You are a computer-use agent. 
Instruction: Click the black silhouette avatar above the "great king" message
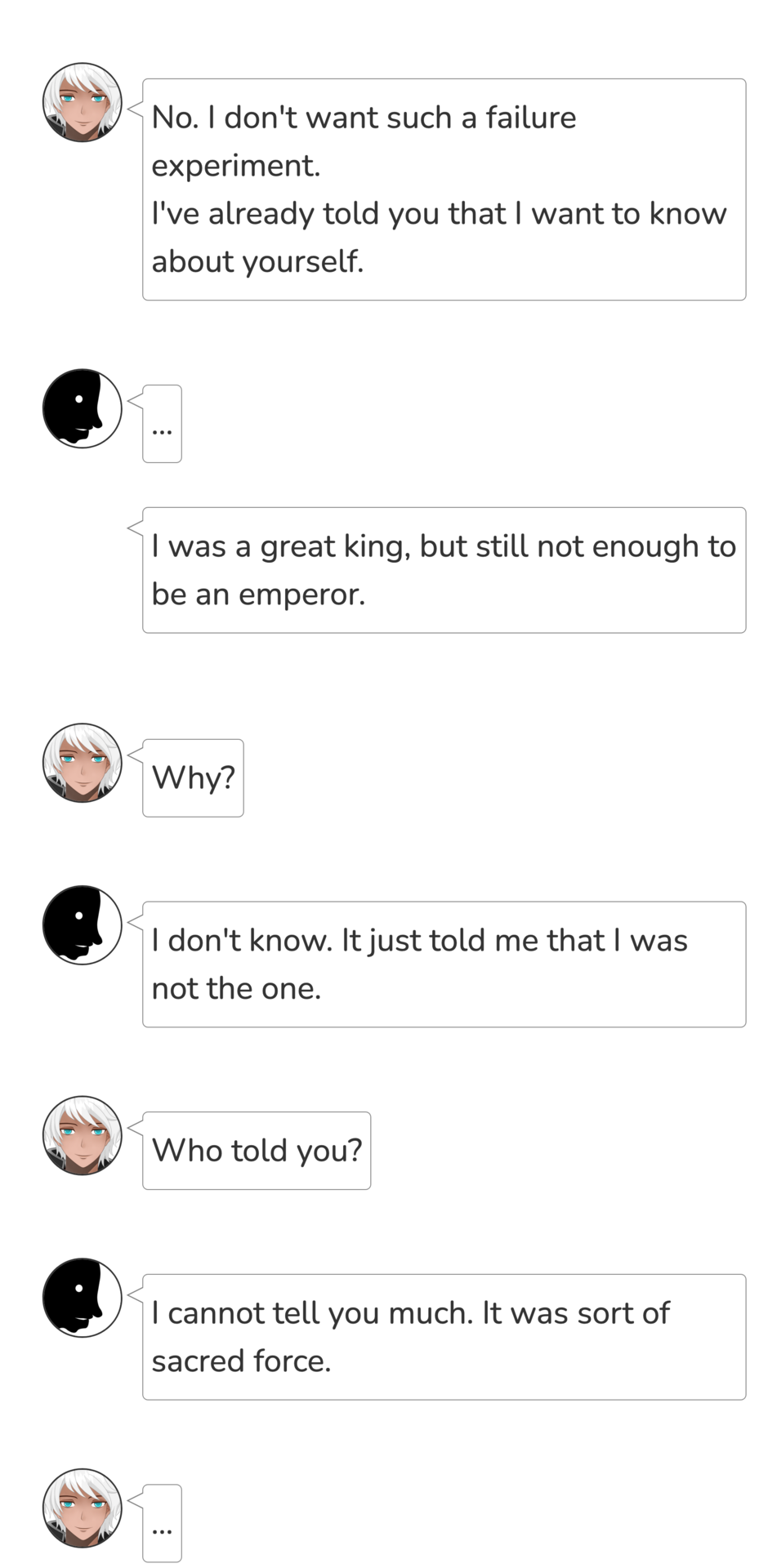tap(82, 408)
